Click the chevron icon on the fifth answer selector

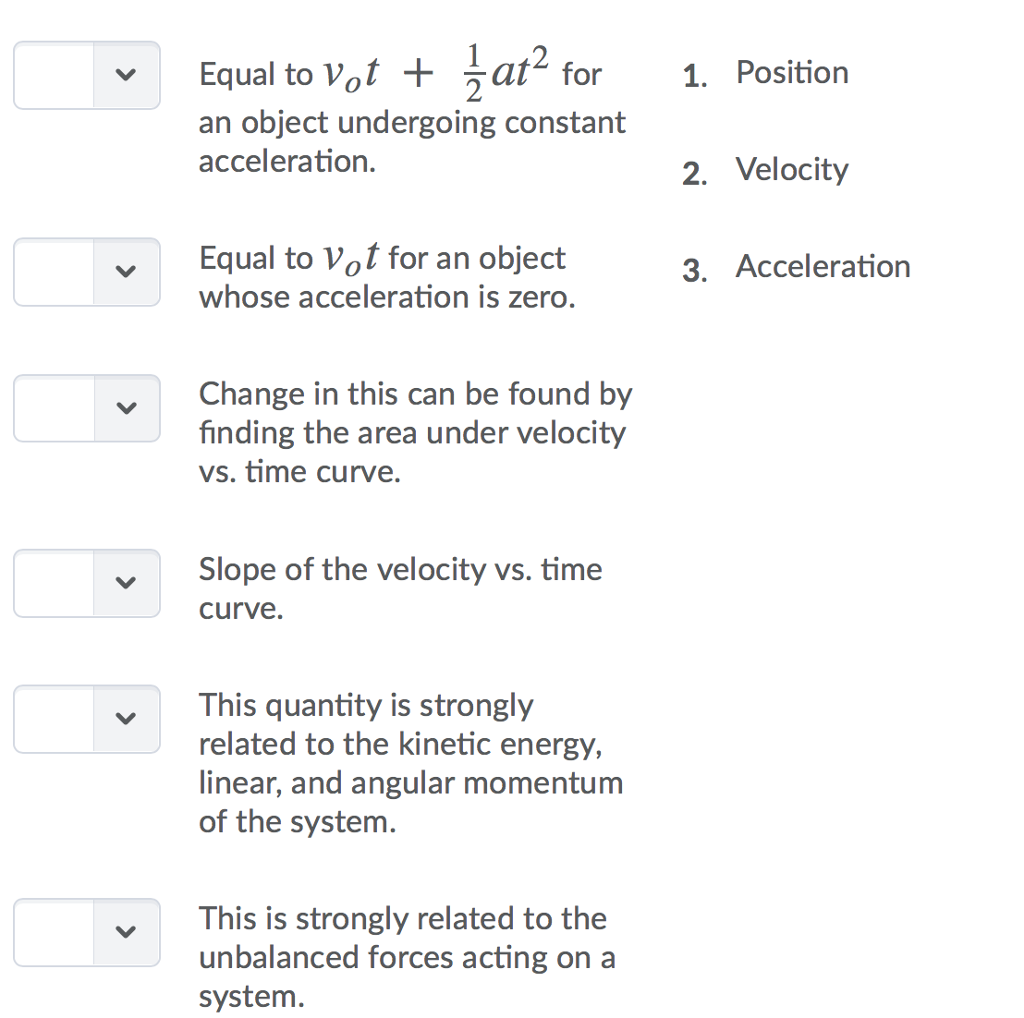(x=126, y=719)
